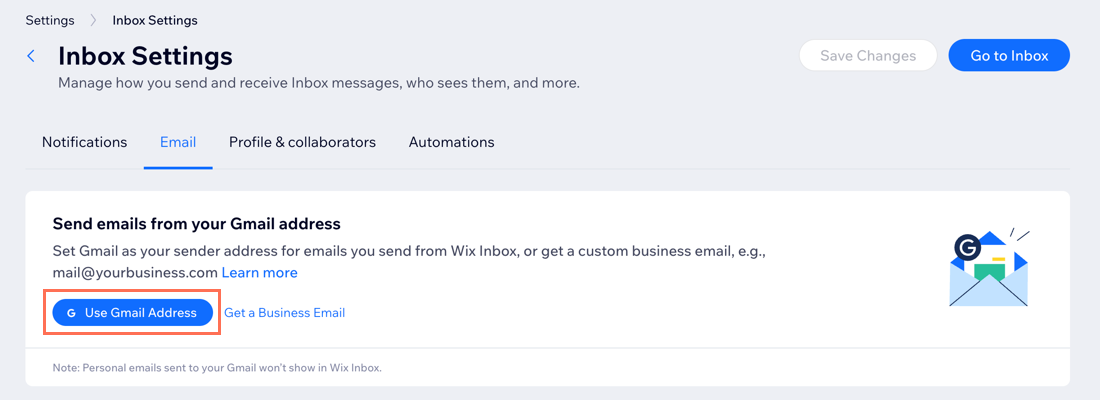Open the Settings breadcrumb link

pos(50,20)
